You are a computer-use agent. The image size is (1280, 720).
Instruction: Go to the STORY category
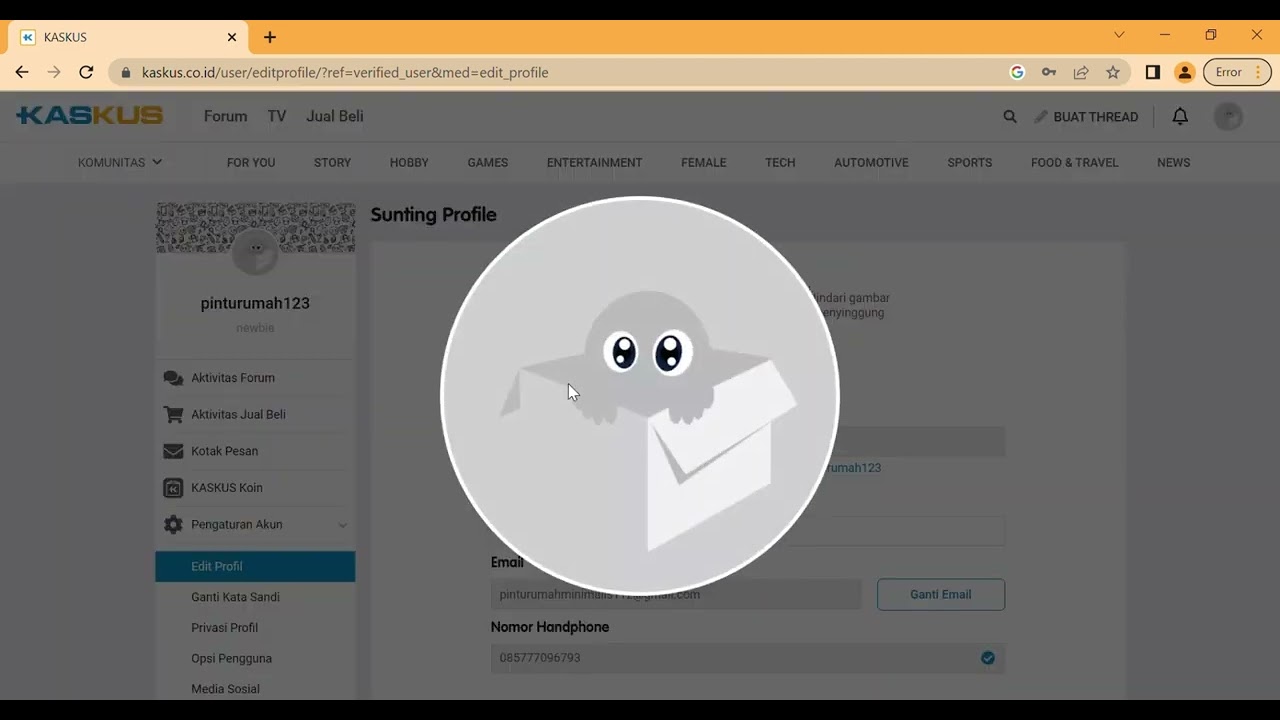coord(332,162)
